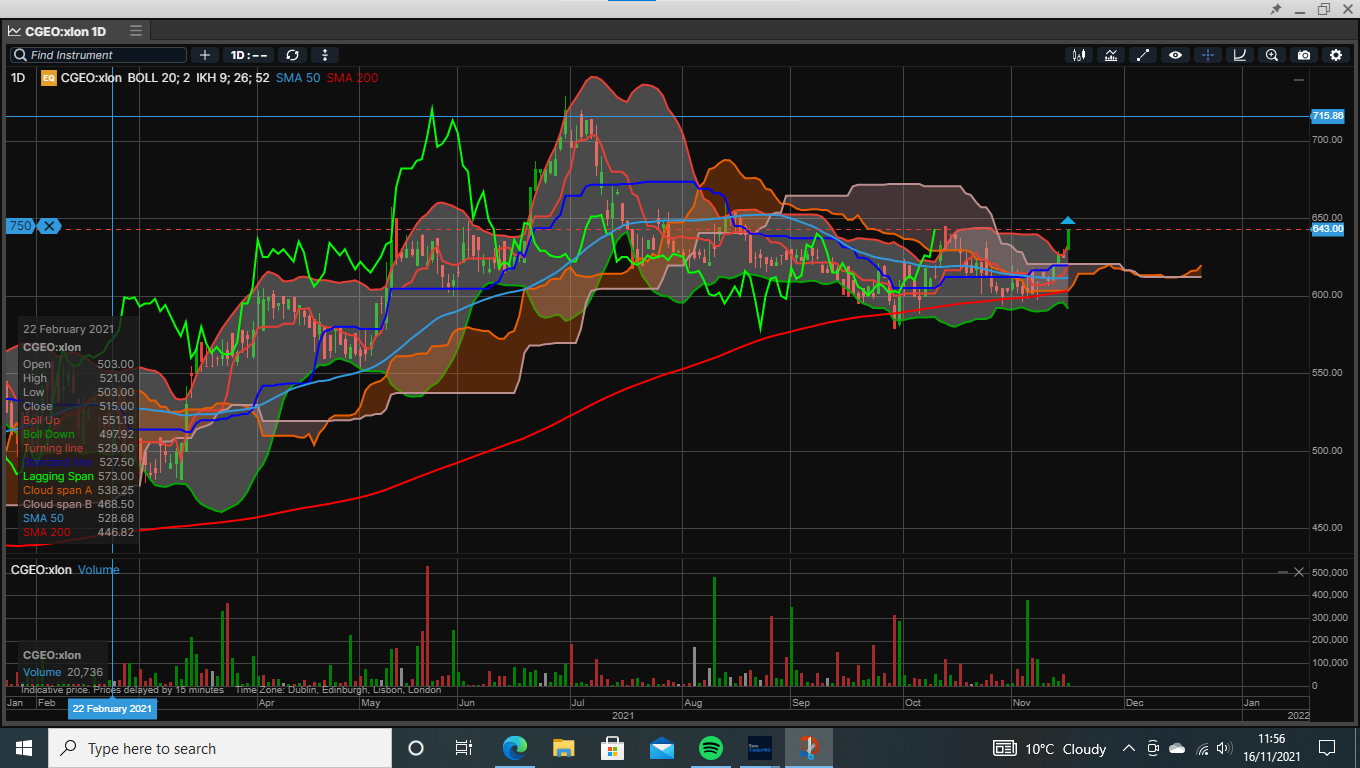Open chart settings gear
The height and width of the screenshot is (768, 1360).
(1336, 55)
